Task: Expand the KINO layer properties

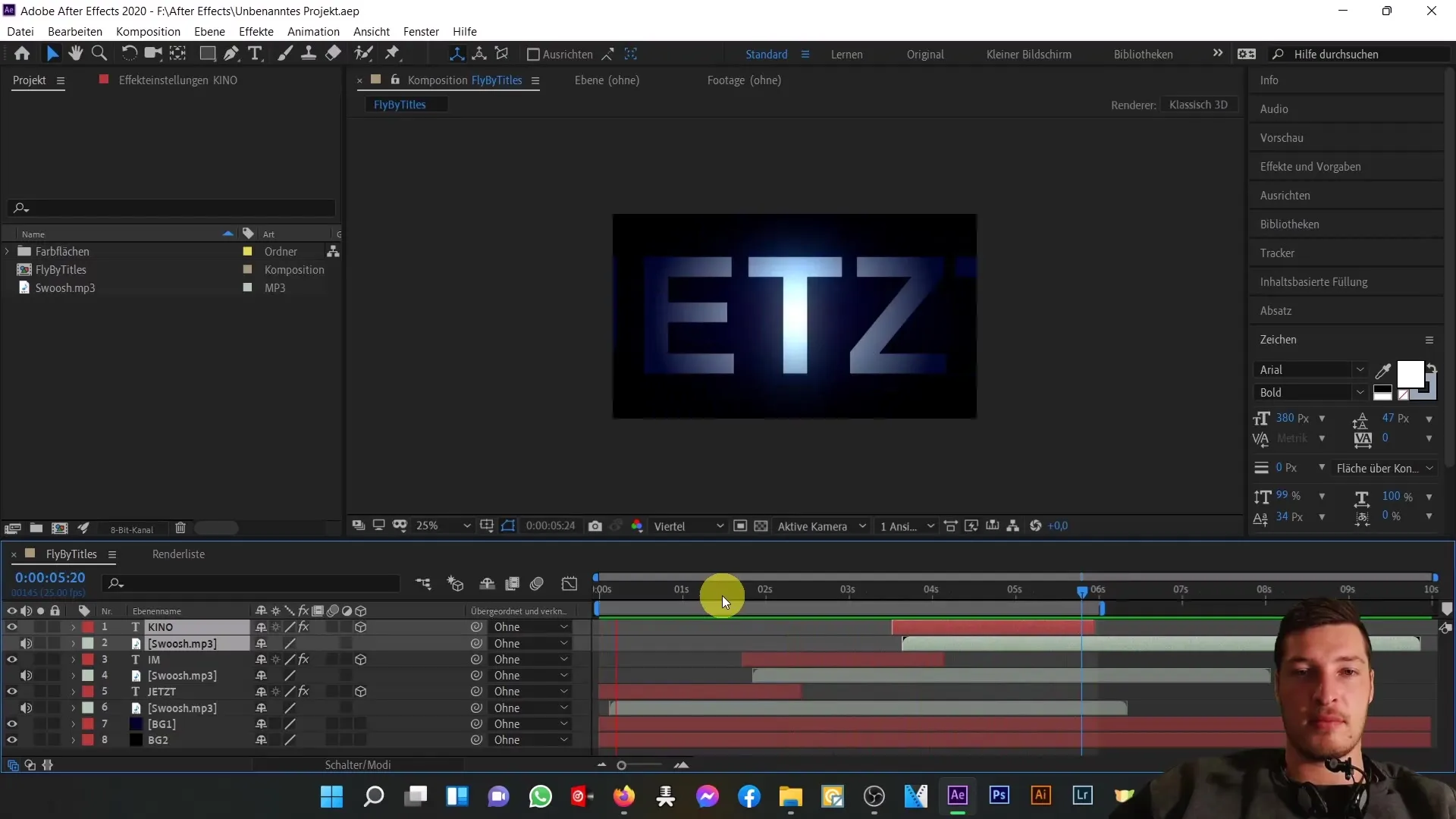Action: [74, 627]
